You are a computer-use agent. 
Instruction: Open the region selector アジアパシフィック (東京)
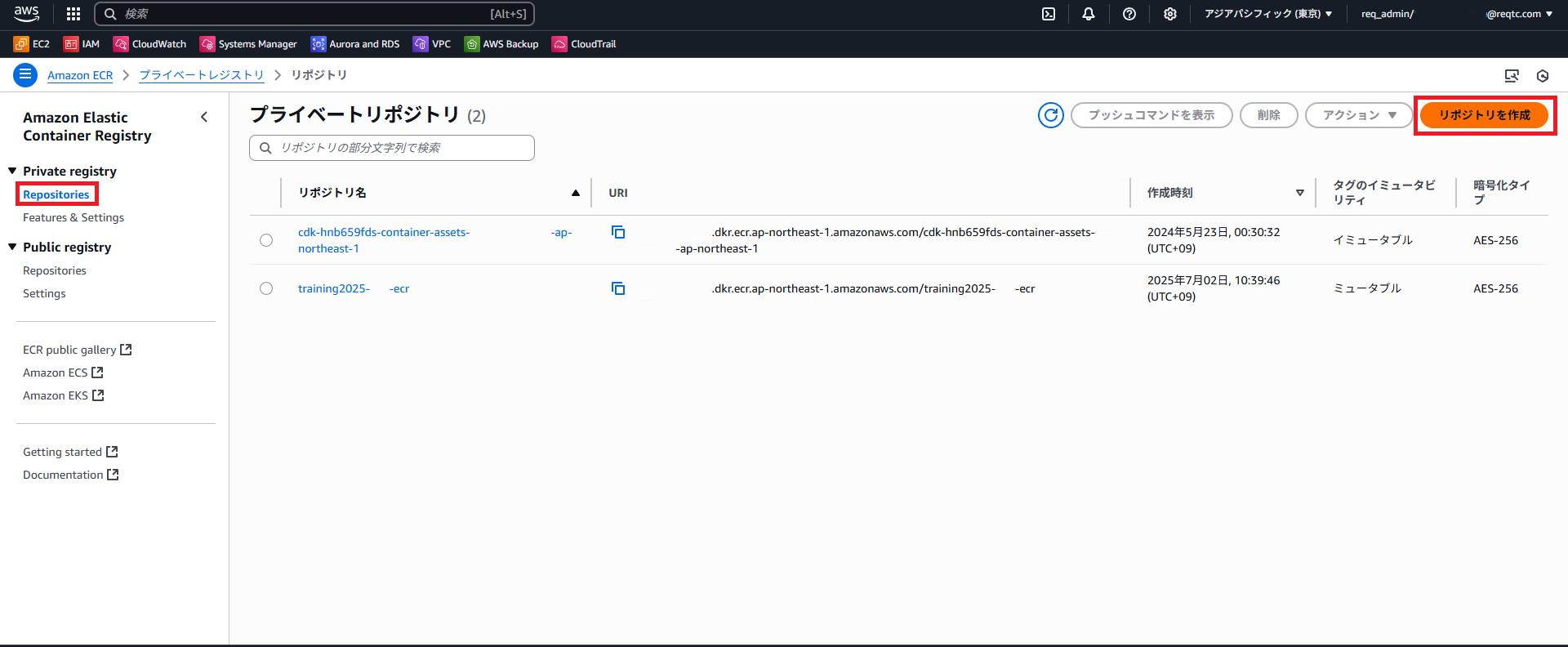1268,14
